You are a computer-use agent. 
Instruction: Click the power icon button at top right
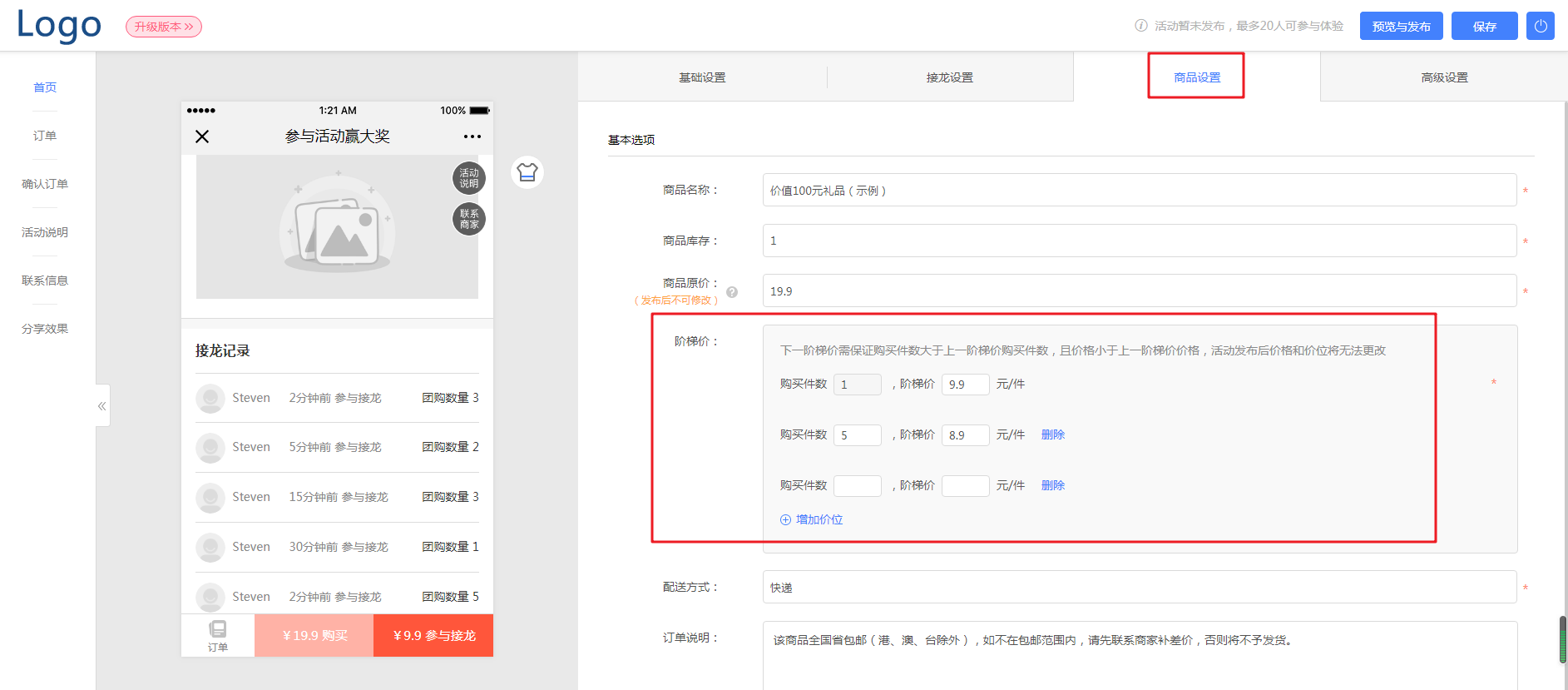1540,26
